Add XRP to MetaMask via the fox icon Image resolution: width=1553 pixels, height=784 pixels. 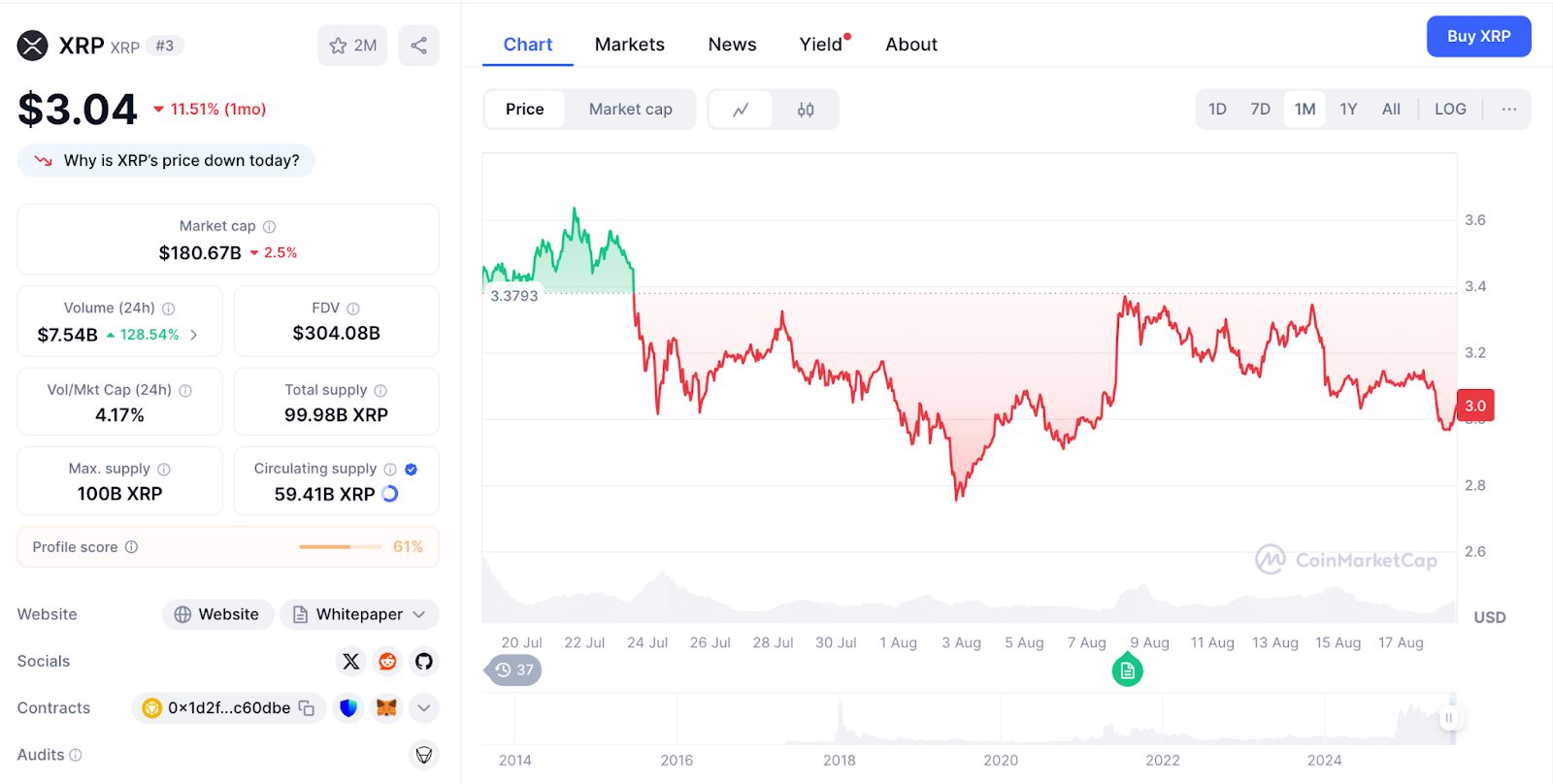388,708
